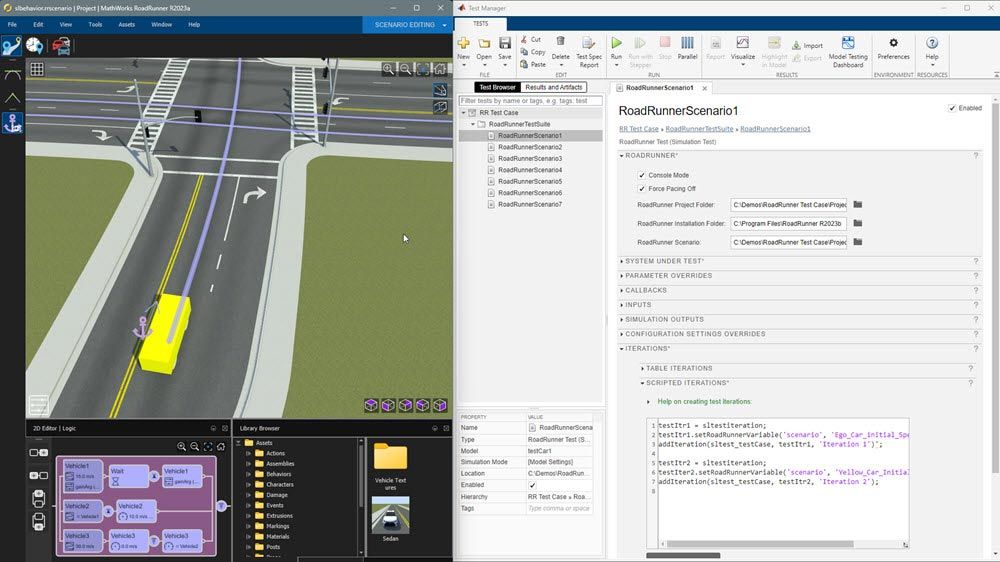Select RoadRunnerScenario4 in the test tree

point(530,170)
